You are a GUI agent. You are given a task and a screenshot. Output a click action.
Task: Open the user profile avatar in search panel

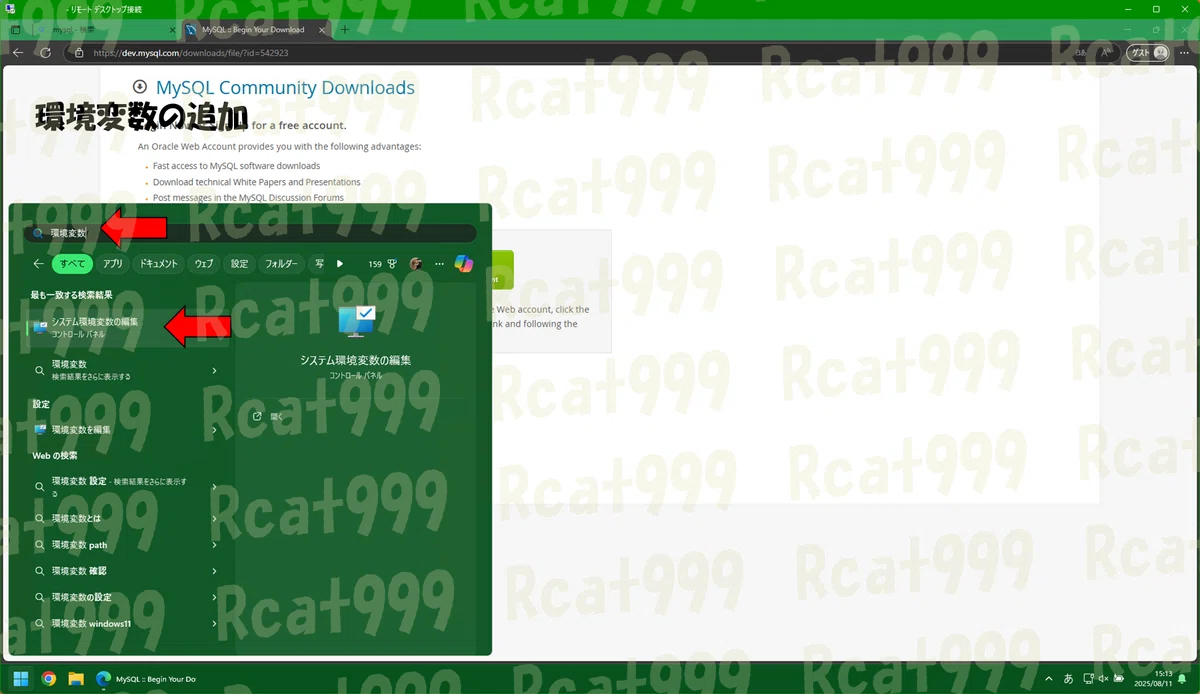(x=416, y=264)
